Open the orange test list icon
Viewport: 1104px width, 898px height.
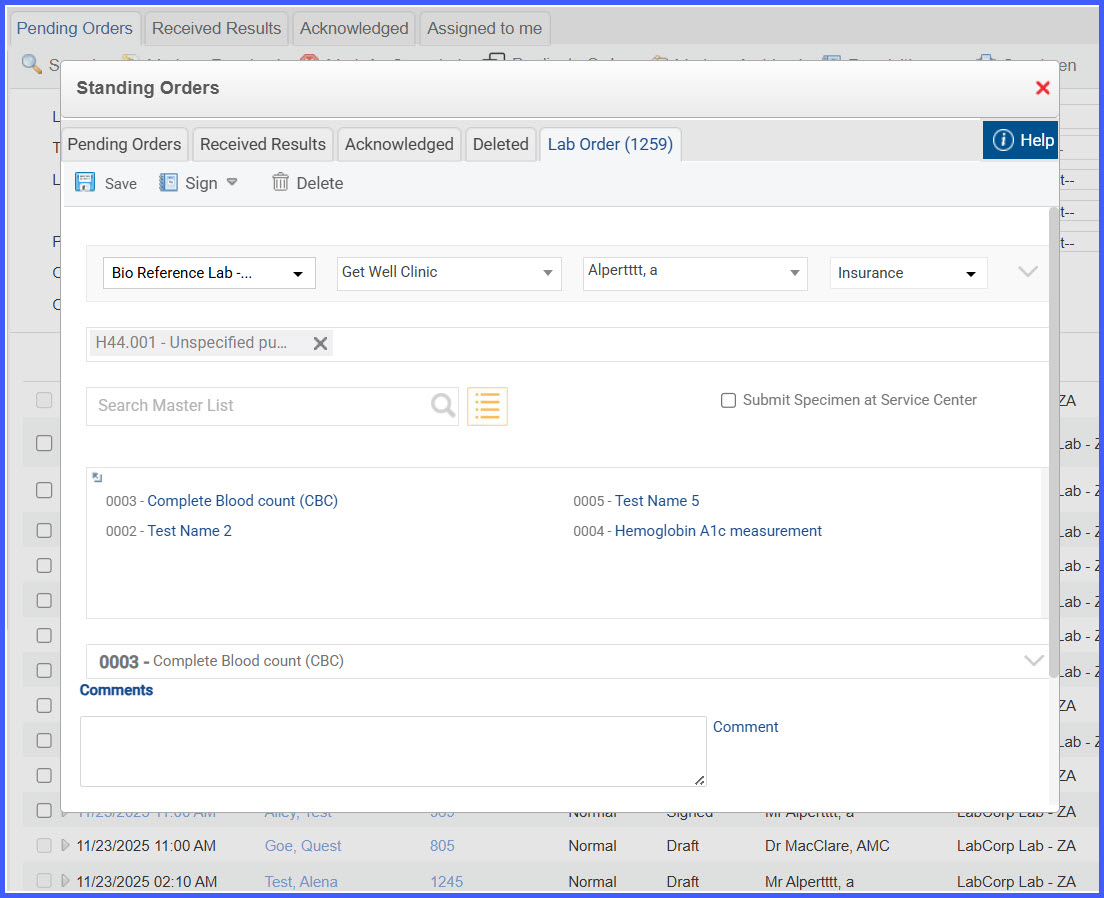click(x=487, y=406)
